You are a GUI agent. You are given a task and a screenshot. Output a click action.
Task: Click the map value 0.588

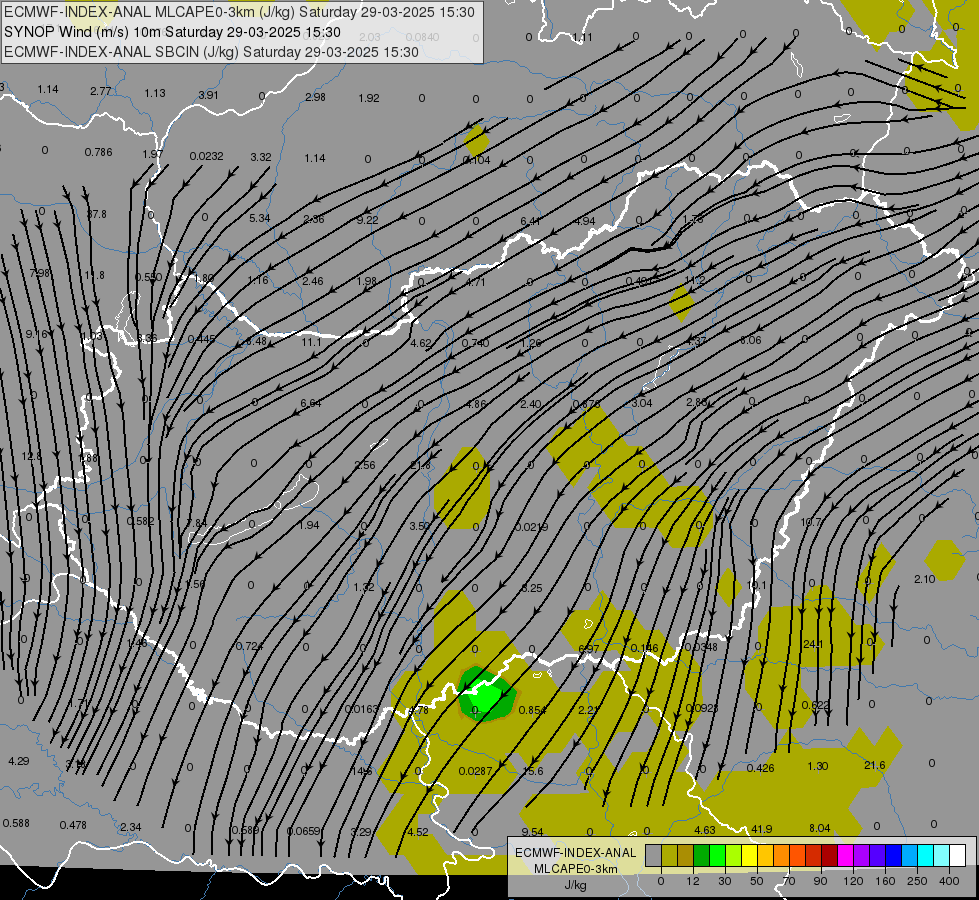click(16, 823)
